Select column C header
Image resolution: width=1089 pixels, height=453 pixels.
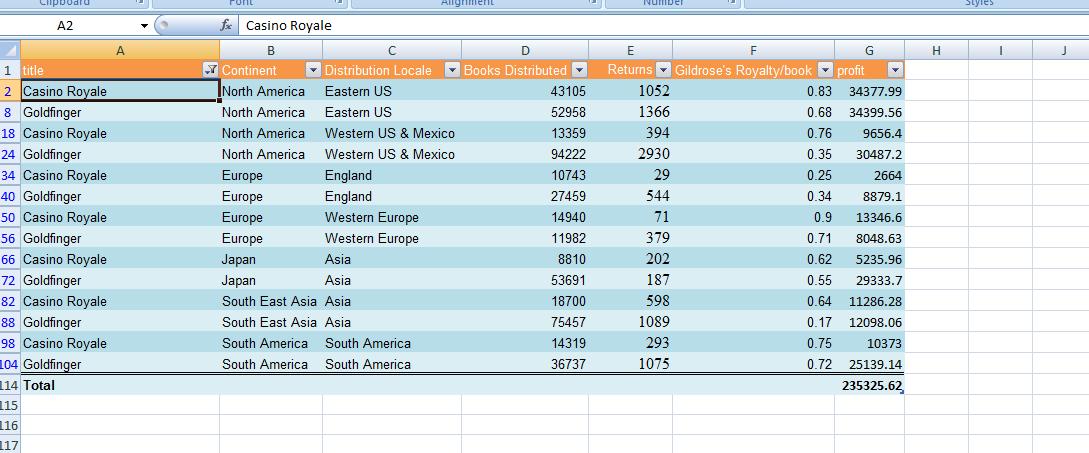392,50
